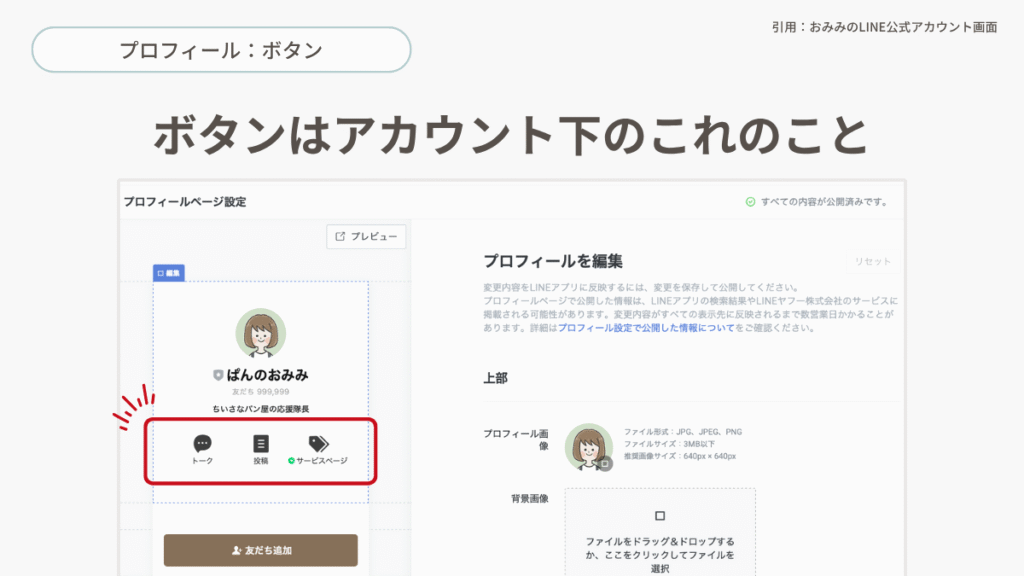The width and height of the screenshot is (1024, 576).
Task: Open the サービスページ tag icon
Action: 318,443
